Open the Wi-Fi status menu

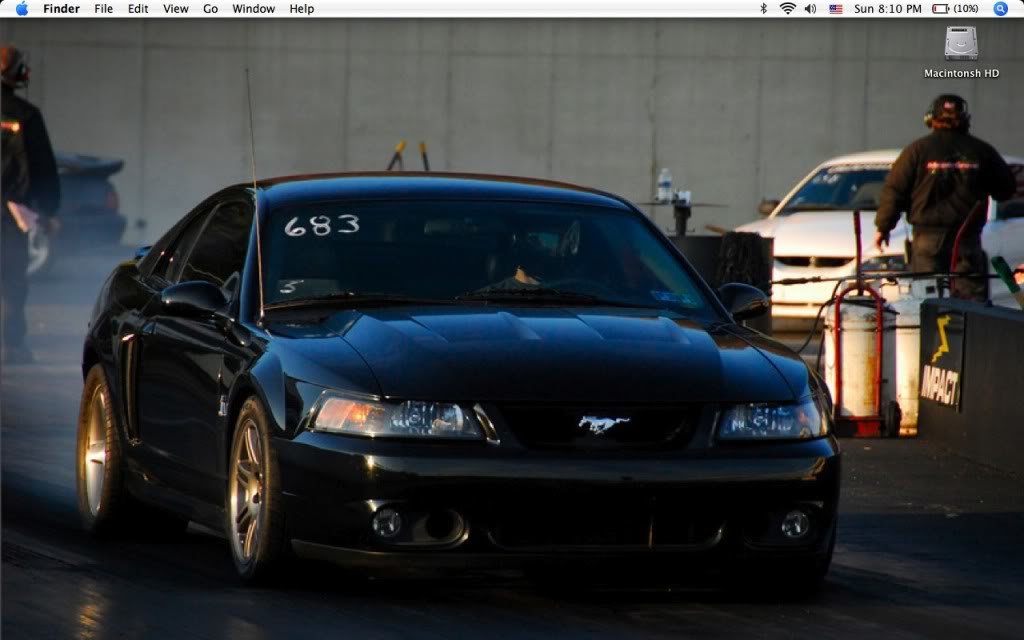788,8
